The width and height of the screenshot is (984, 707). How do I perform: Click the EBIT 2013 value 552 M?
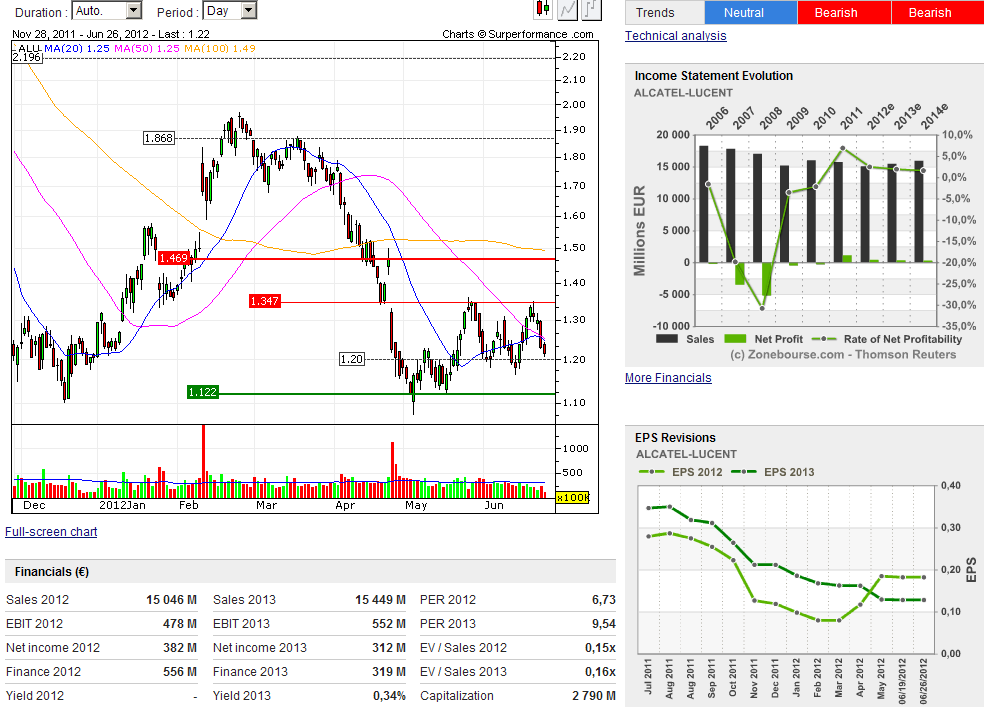[389, 624]
